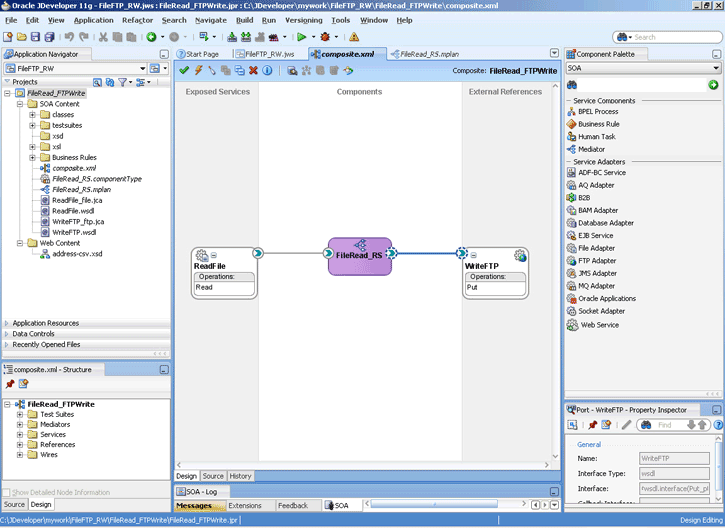Image resolution: width=725 pixels, height=528 pixels.
Task: Click the pin icon in Structure panel
Action: (10, 384)
